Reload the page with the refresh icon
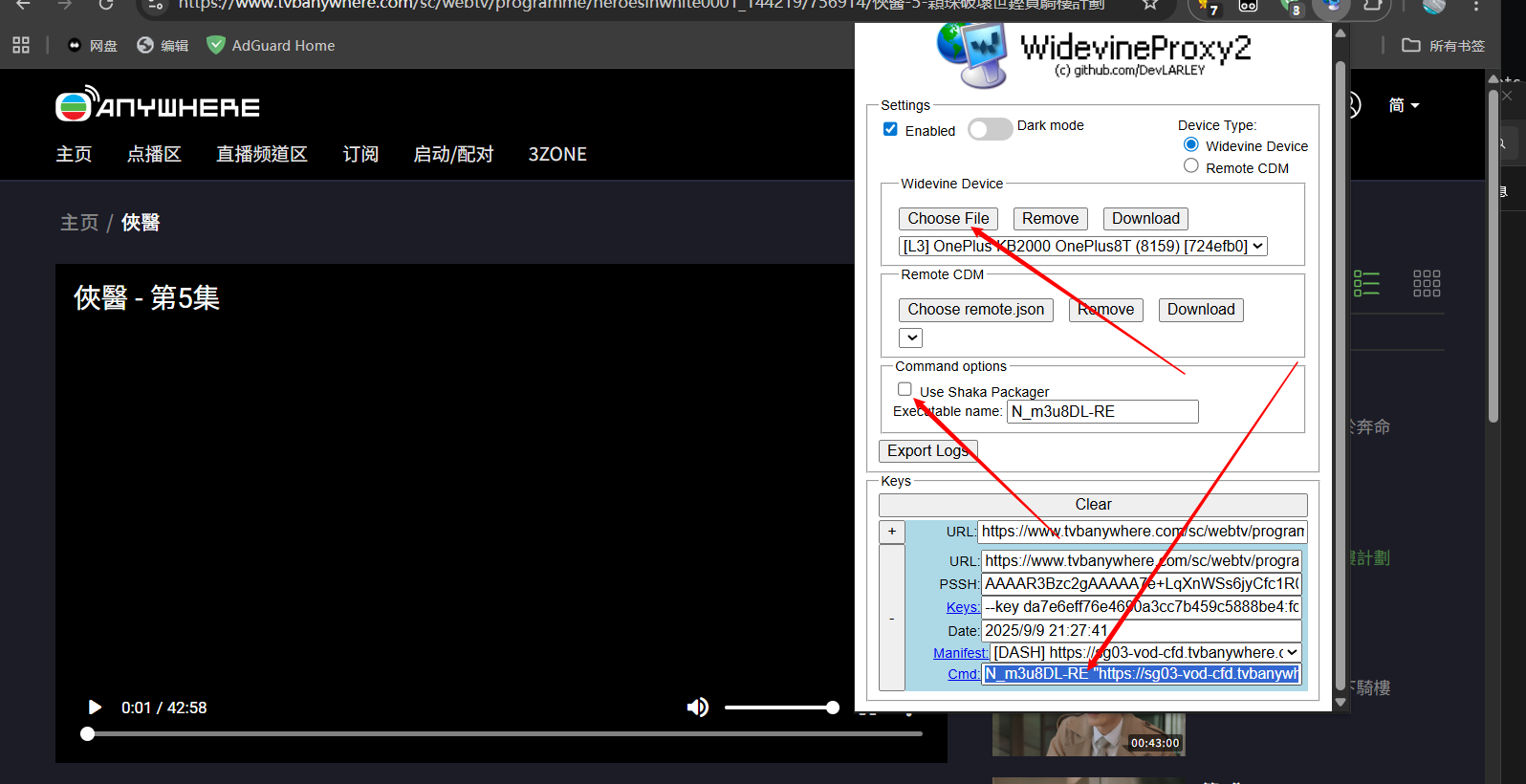Image resolution: width=1526 pixels, height=784 pixels. [x=106, y=5]
